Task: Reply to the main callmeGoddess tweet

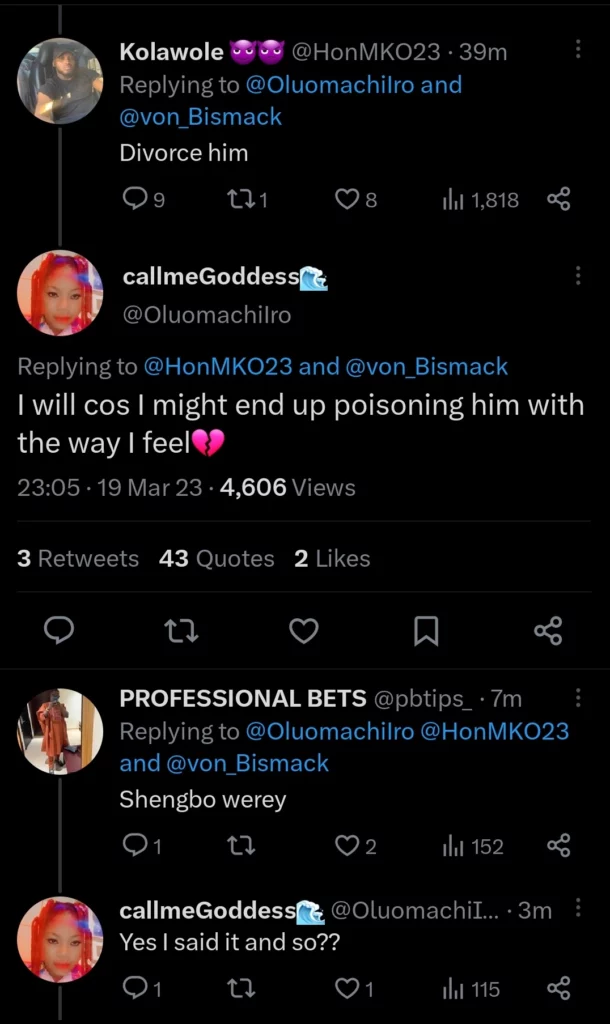Action: coord(59,631)
